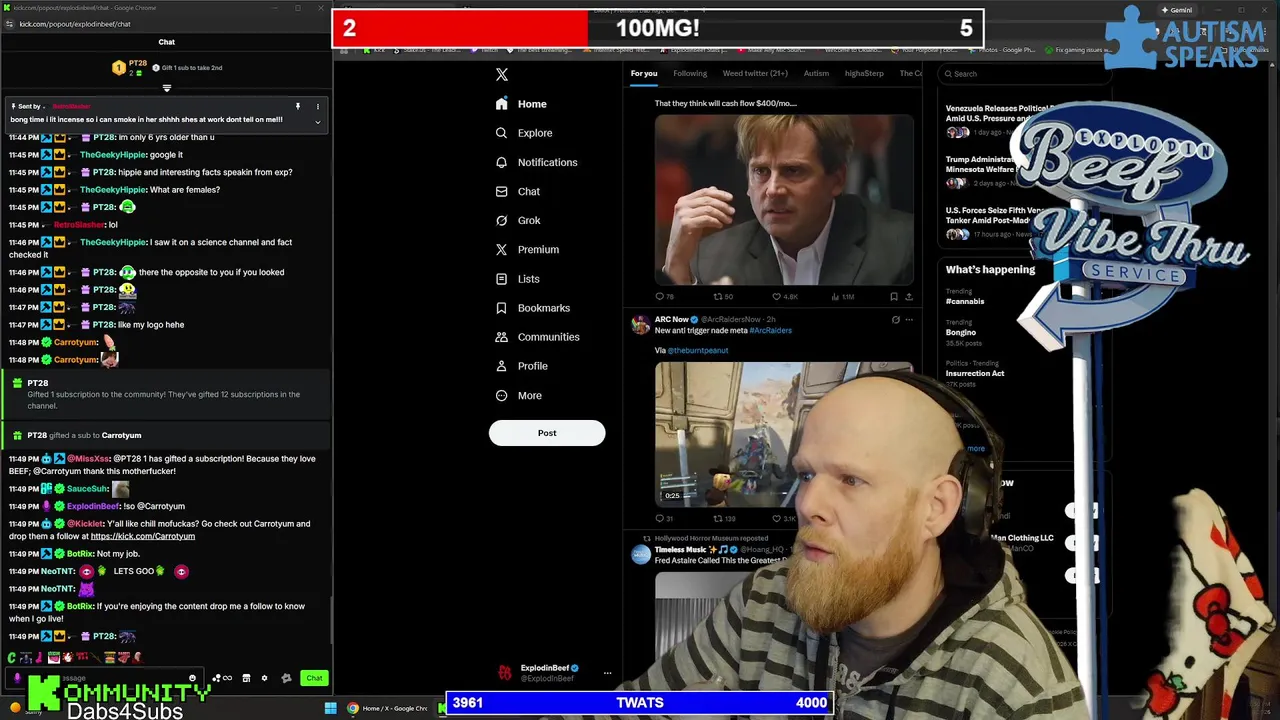This screenshot has height=720, width=1280.
Task: Click the Profile icon in X sidebar
Action: [x=501, y=366]
